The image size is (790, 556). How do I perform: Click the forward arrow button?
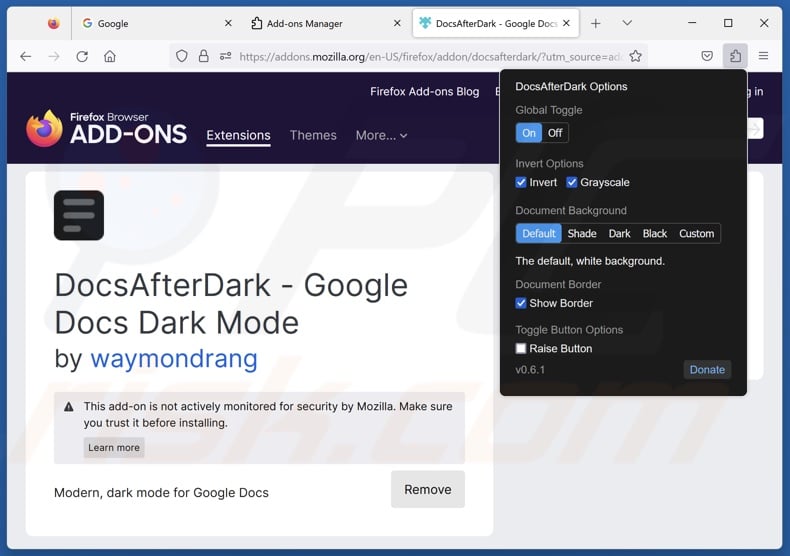coord(54,56)
